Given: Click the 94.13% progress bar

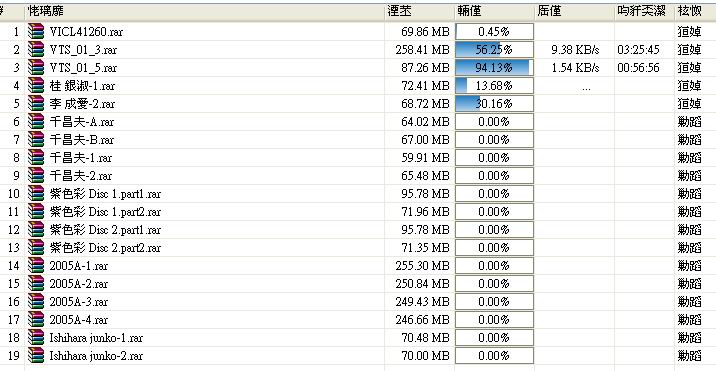Looking at the screenshot, I should click(495, 68).
